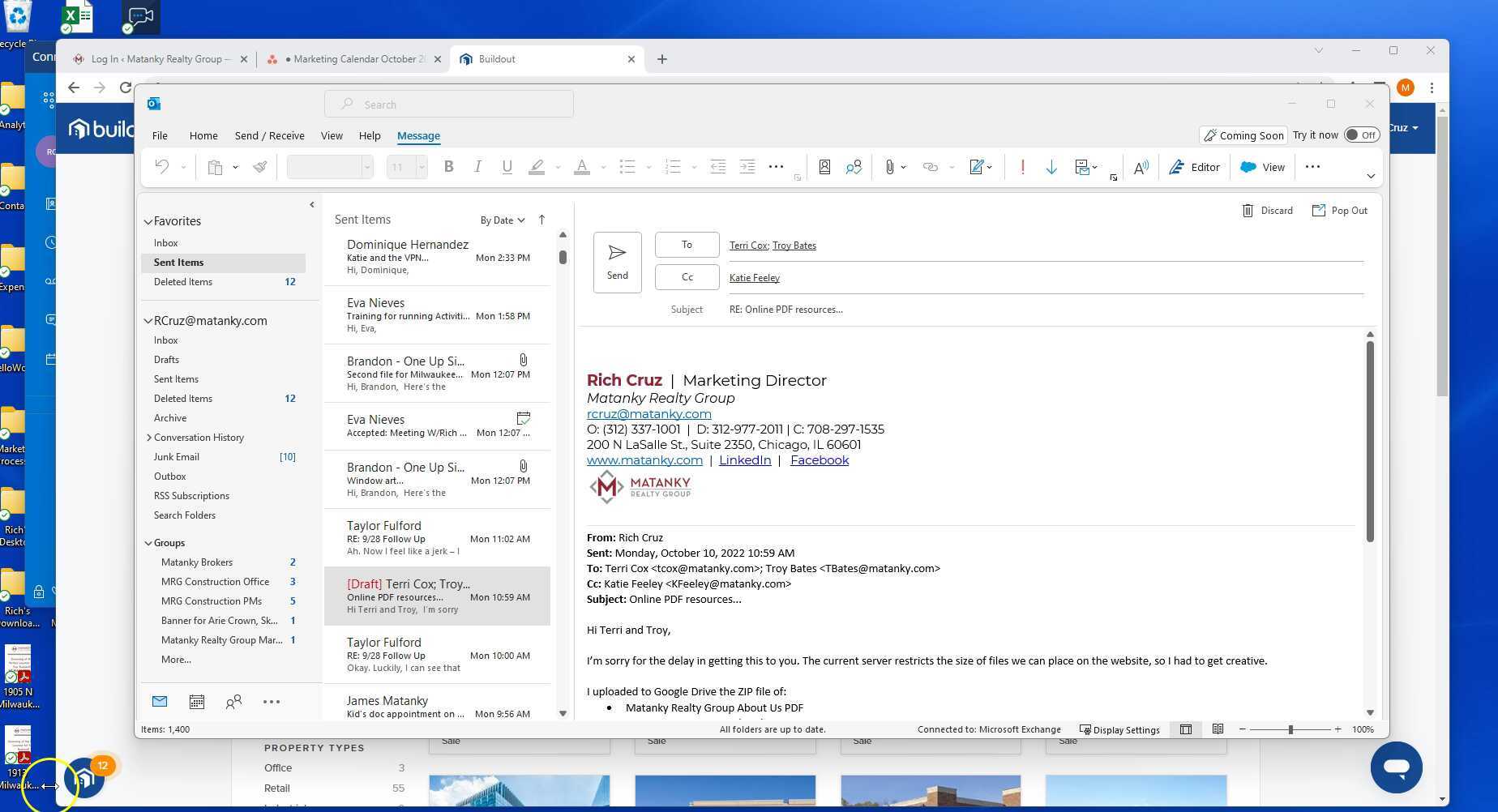
Task: Open the People view icon
Action: coord(233,702)
